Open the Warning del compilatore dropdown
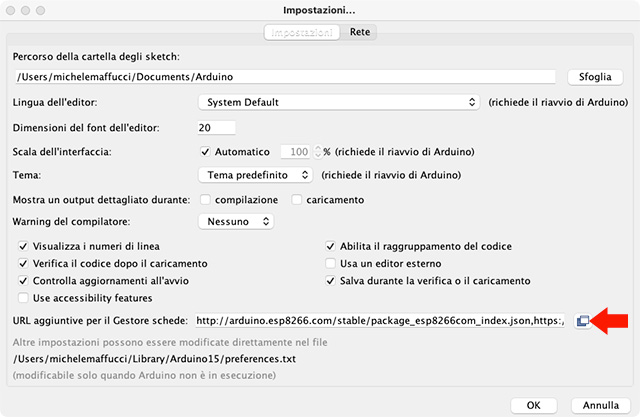Image resolution: width=640 pixels, height=417 pixels. click(x=234, y=221)
